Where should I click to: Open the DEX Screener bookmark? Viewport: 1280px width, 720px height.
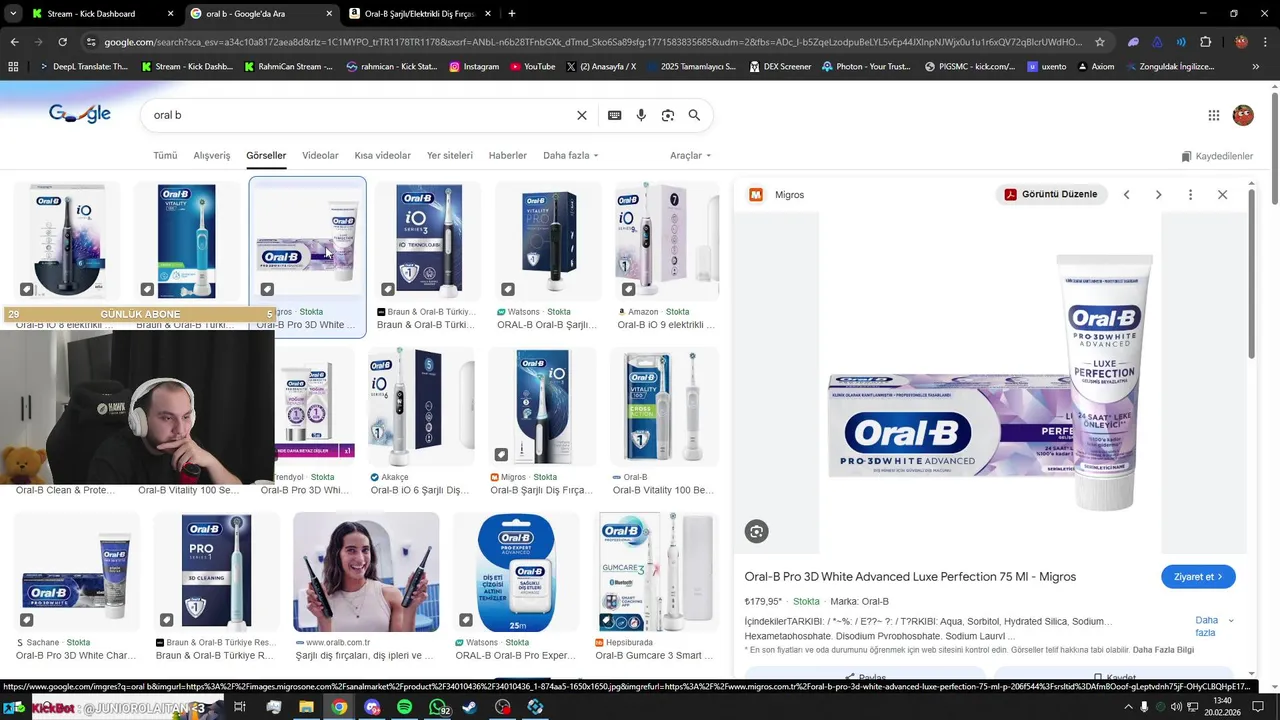point(779,67)
